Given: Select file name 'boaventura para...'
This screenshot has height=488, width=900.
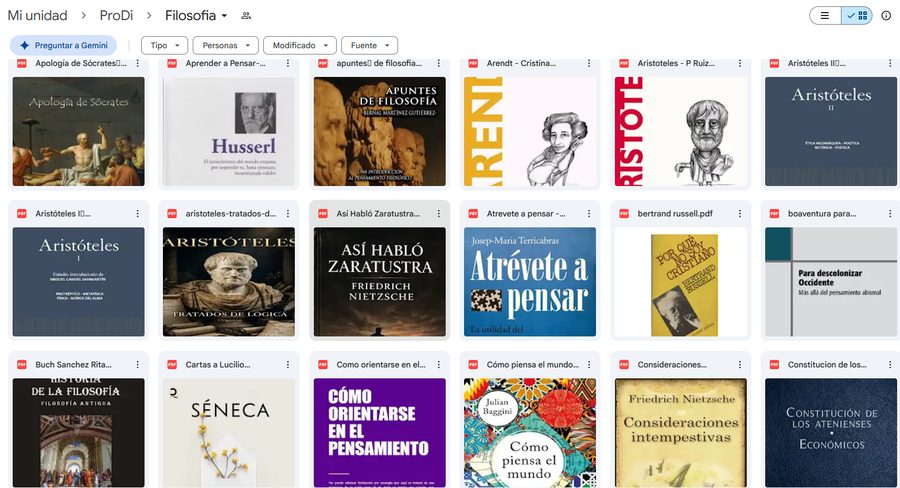Looking at the screenshot, I should pos(822,214).
